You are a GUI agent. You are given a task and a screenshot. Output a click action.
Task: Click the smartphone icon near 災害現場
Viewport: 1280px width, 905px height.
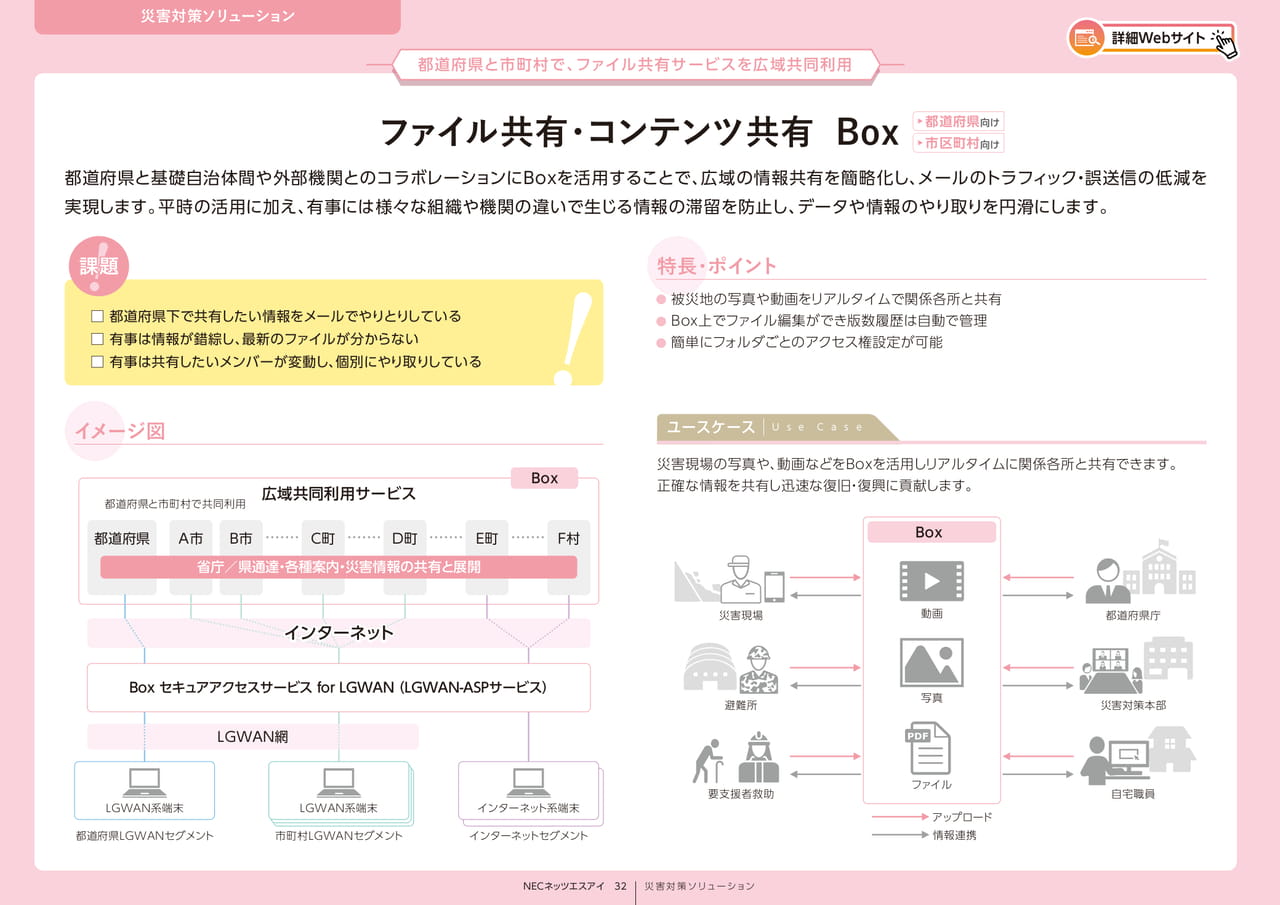(775, 587)
